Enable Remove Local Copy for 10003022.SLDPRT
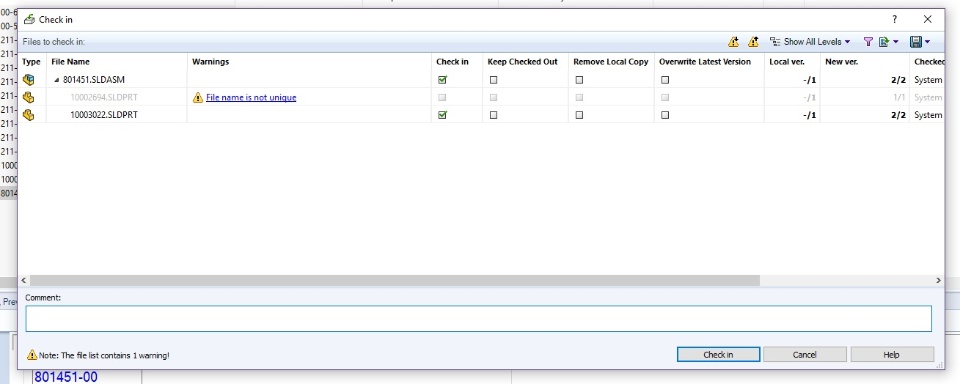The image size is (960, 384). [x=579, y=115]
